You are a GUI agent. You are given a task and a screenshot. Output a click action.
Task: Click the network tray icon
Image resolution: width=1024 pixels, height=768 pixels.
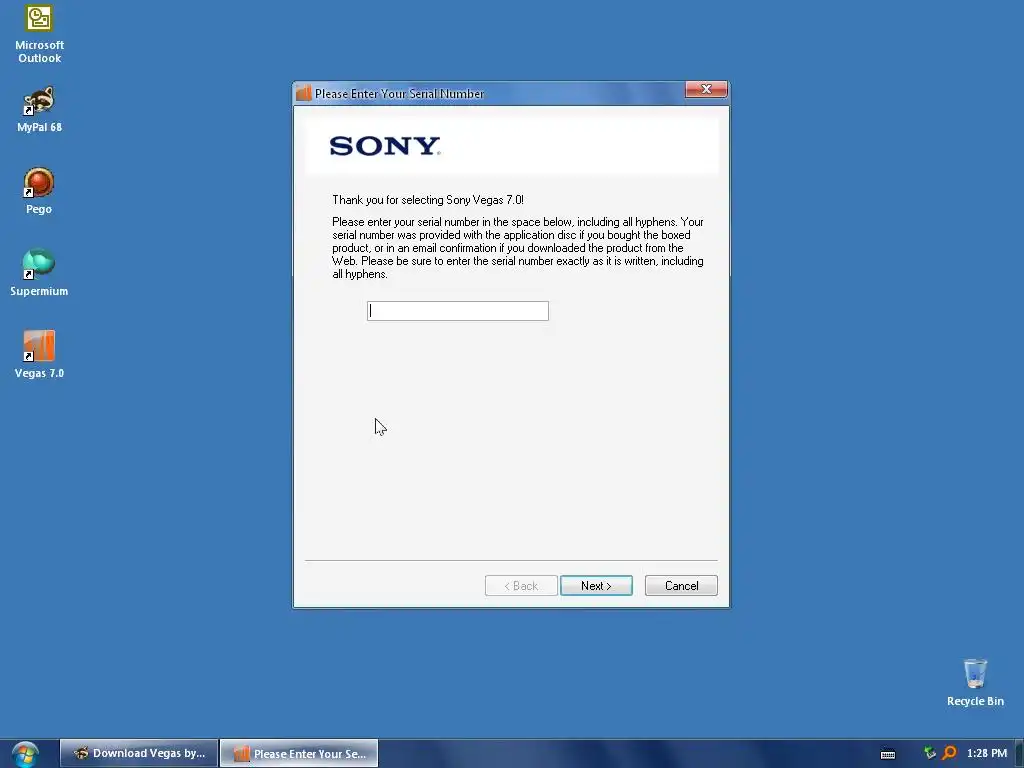[929, 754]
